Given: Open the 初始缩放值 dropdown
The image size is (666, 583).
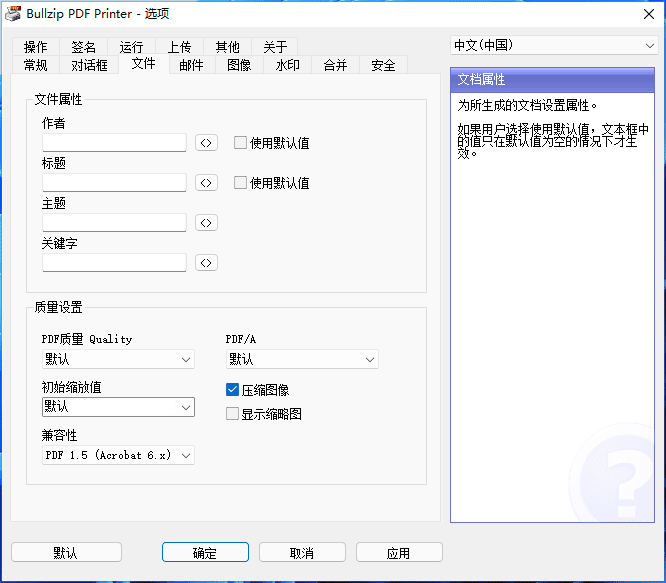Looking at the screenshot, I should [x=118, y=407].
